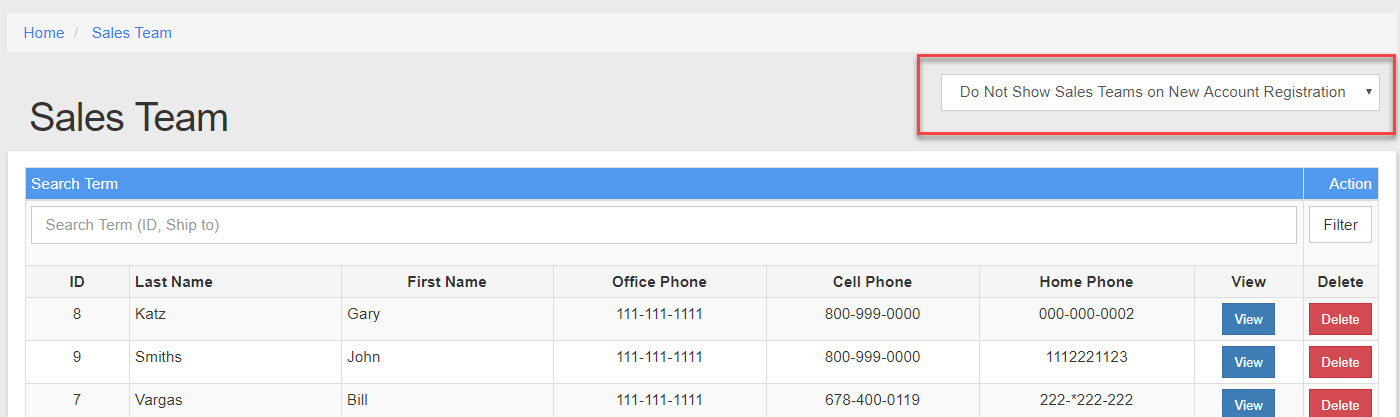This screenshot has width=1400, height=417.
Task: Select the John first name cell
Action: click(x=363, y=357)
